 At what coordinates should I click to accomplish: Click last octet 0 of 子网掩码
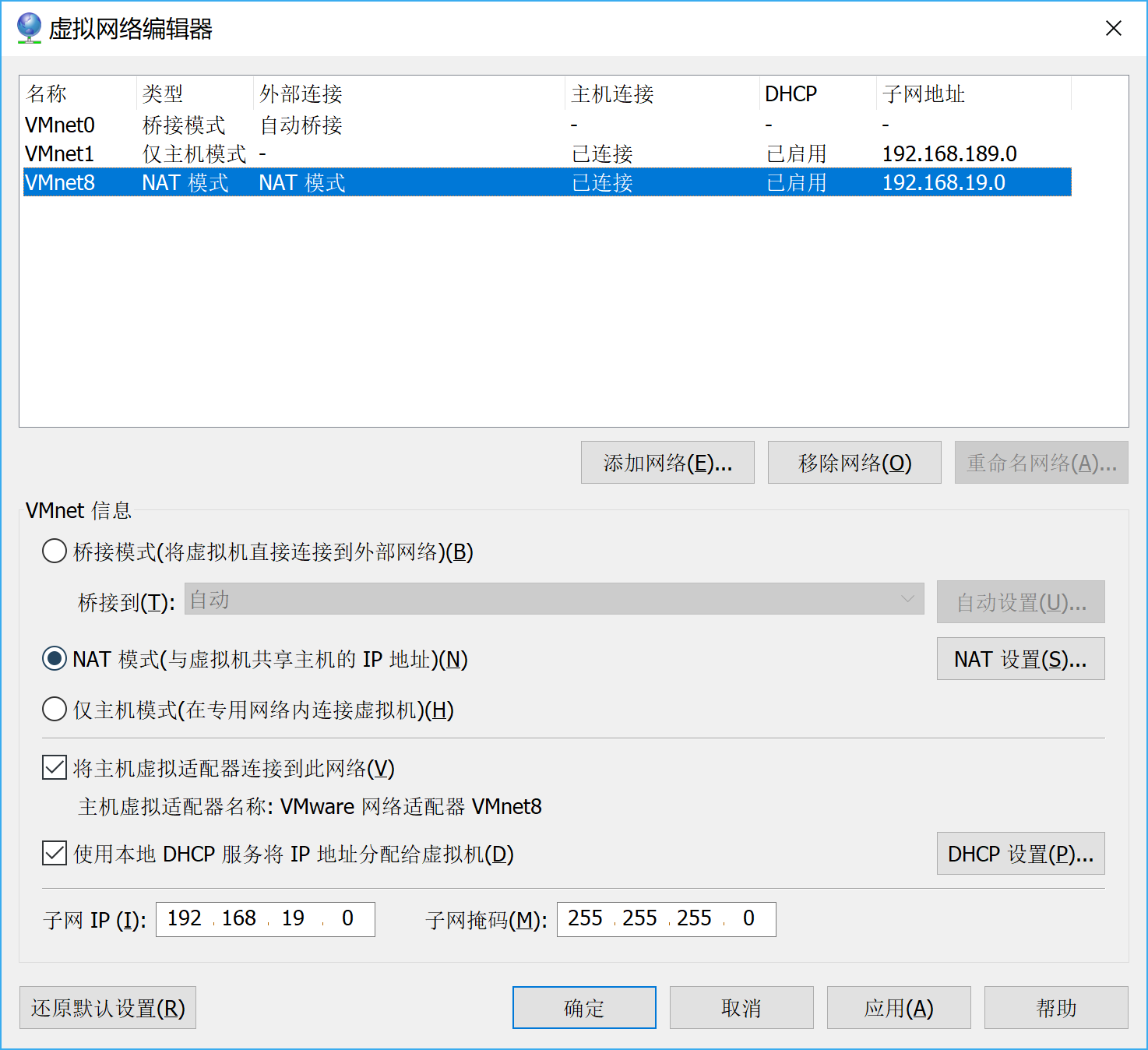click(x=748, y=918)
